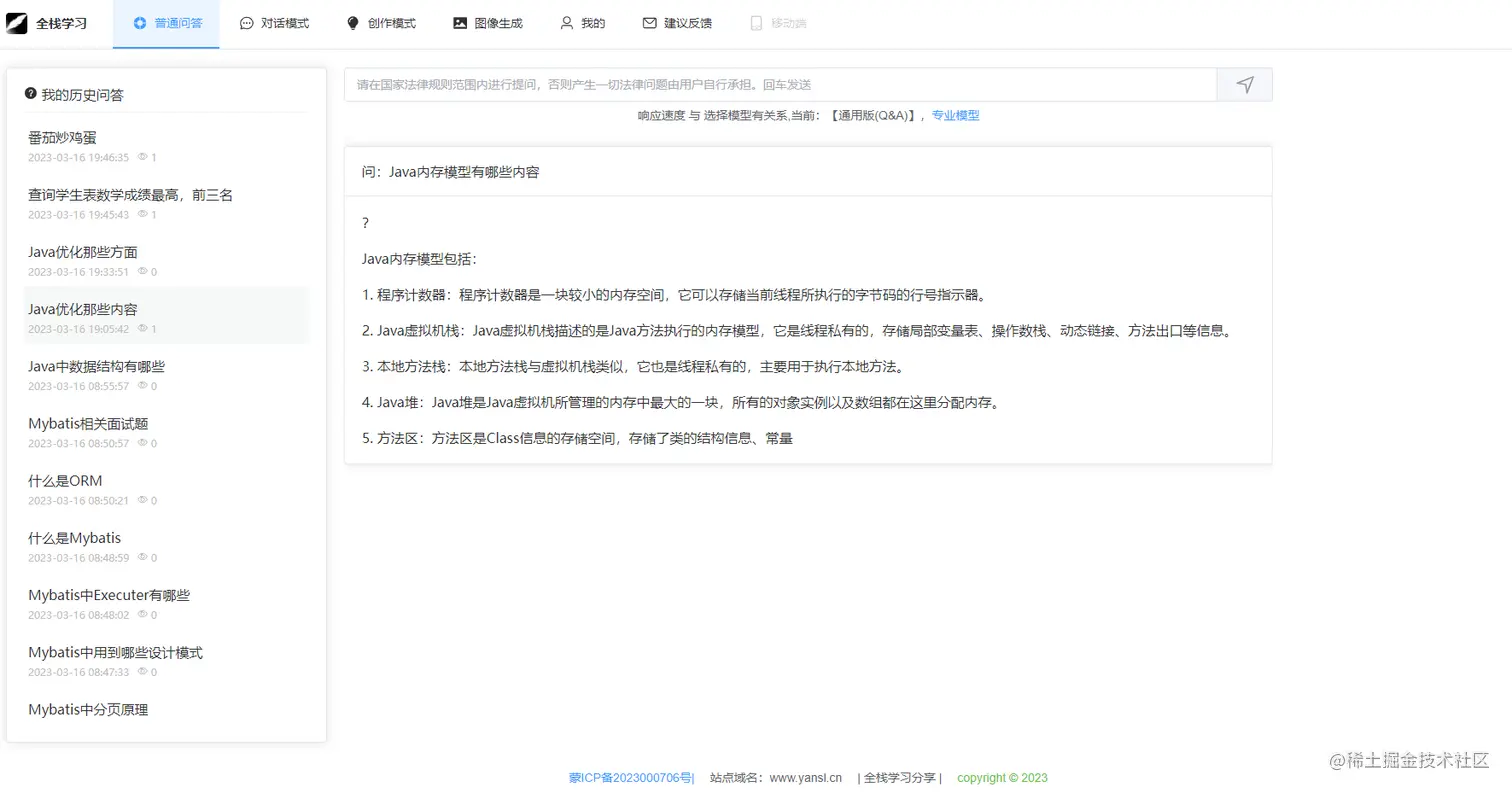The height and width of the screenshot is (793, 1512).
Task: Click the copyright © 2023 footer text
Action: tap(1002, 777)
